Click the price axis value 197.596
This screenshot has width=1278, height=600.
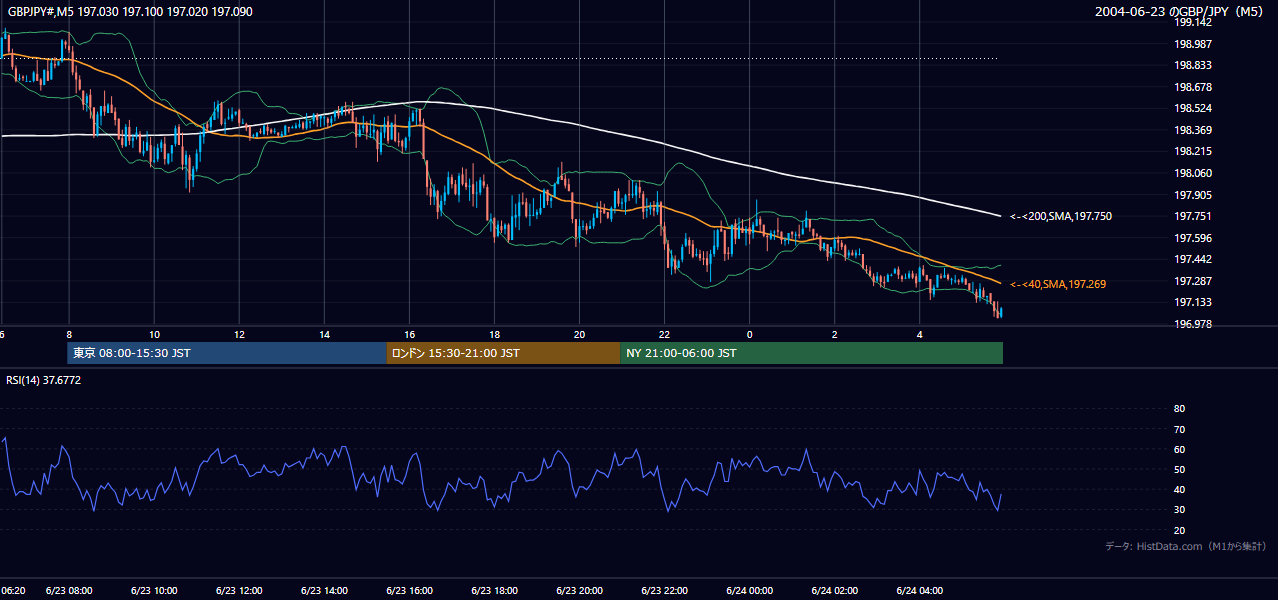pyautogui.click(x=1194, y=238)
